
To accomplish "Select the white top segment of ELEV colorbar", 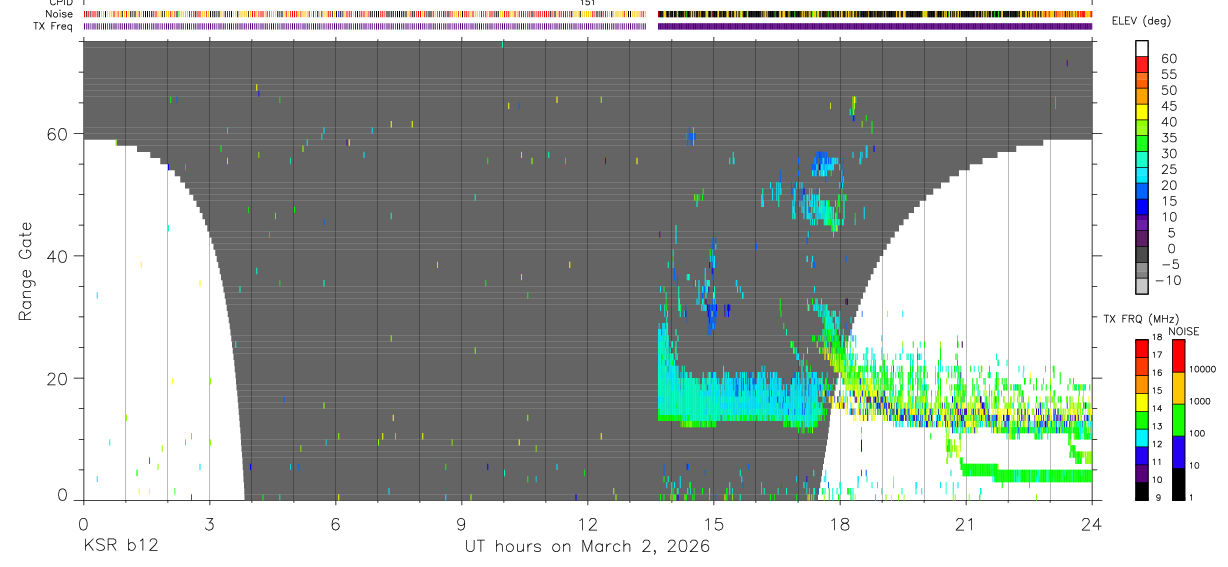I will coord(1141,49).
